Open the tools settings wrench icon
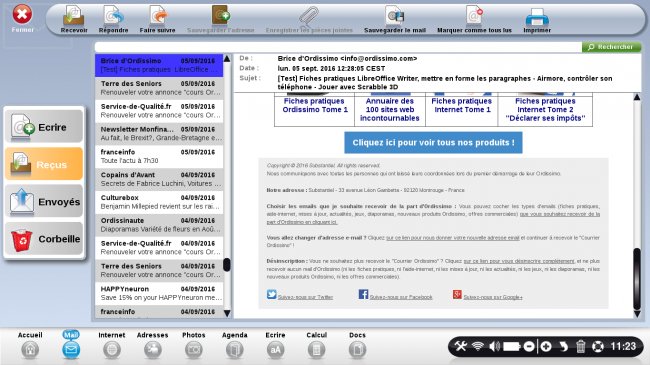This screenshot has height=365, width=650. [461, 346]
